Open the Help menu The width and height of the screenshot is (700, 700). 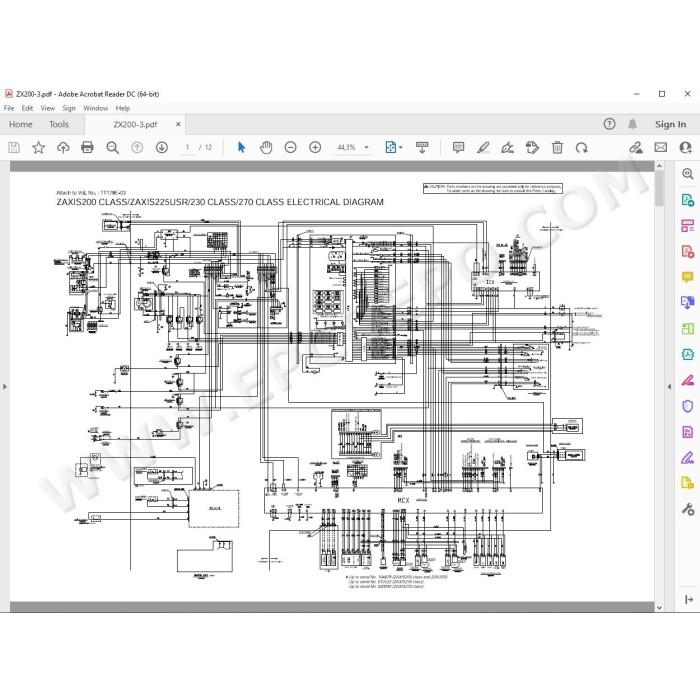[123, 108]
